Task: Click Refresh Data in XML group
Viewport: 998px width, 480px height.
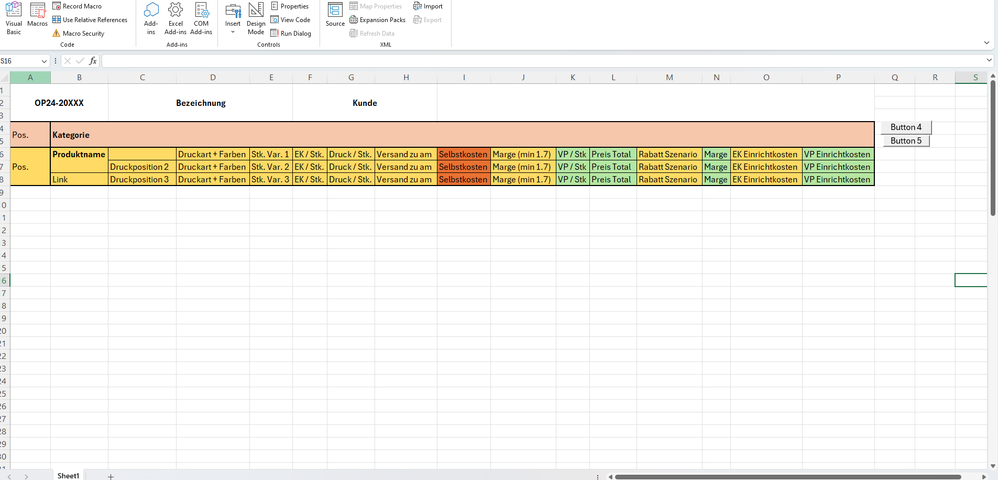Action: coord(372,33)
